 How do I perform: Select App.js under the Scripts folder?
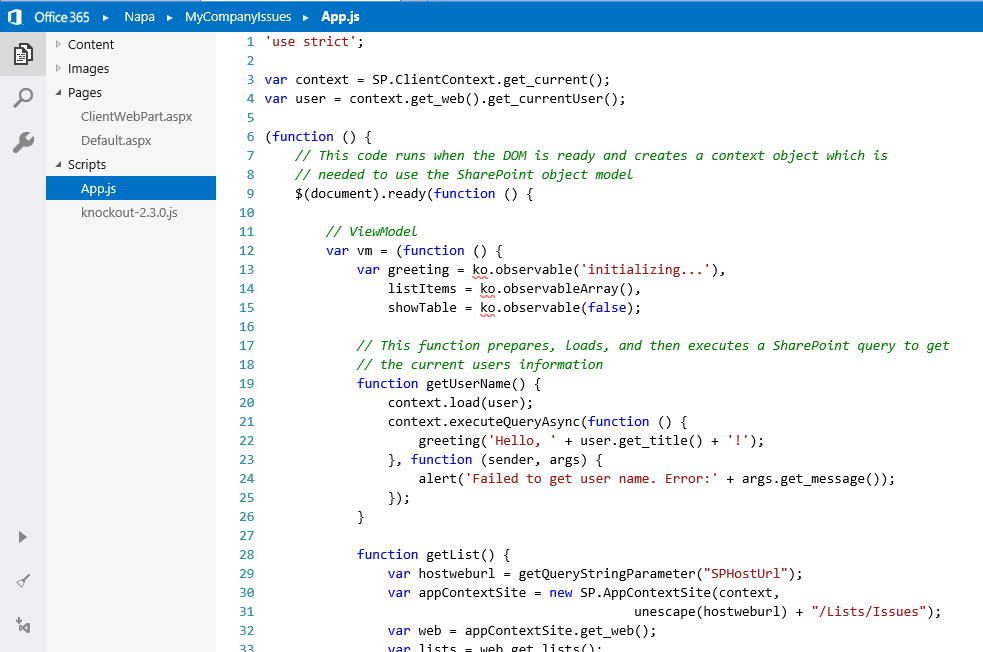tap(98, 188)
